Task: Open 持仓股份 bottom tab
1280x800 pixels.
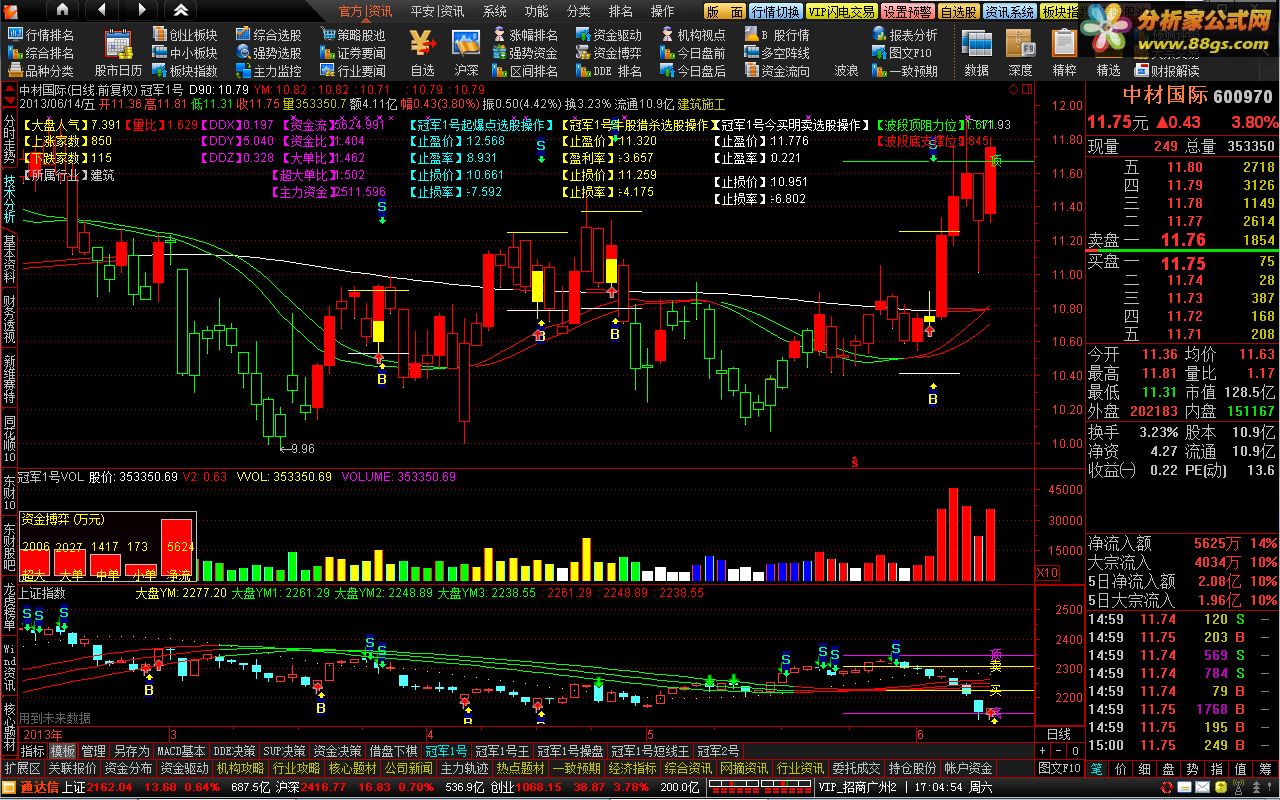Action: (x=912, y=768)
